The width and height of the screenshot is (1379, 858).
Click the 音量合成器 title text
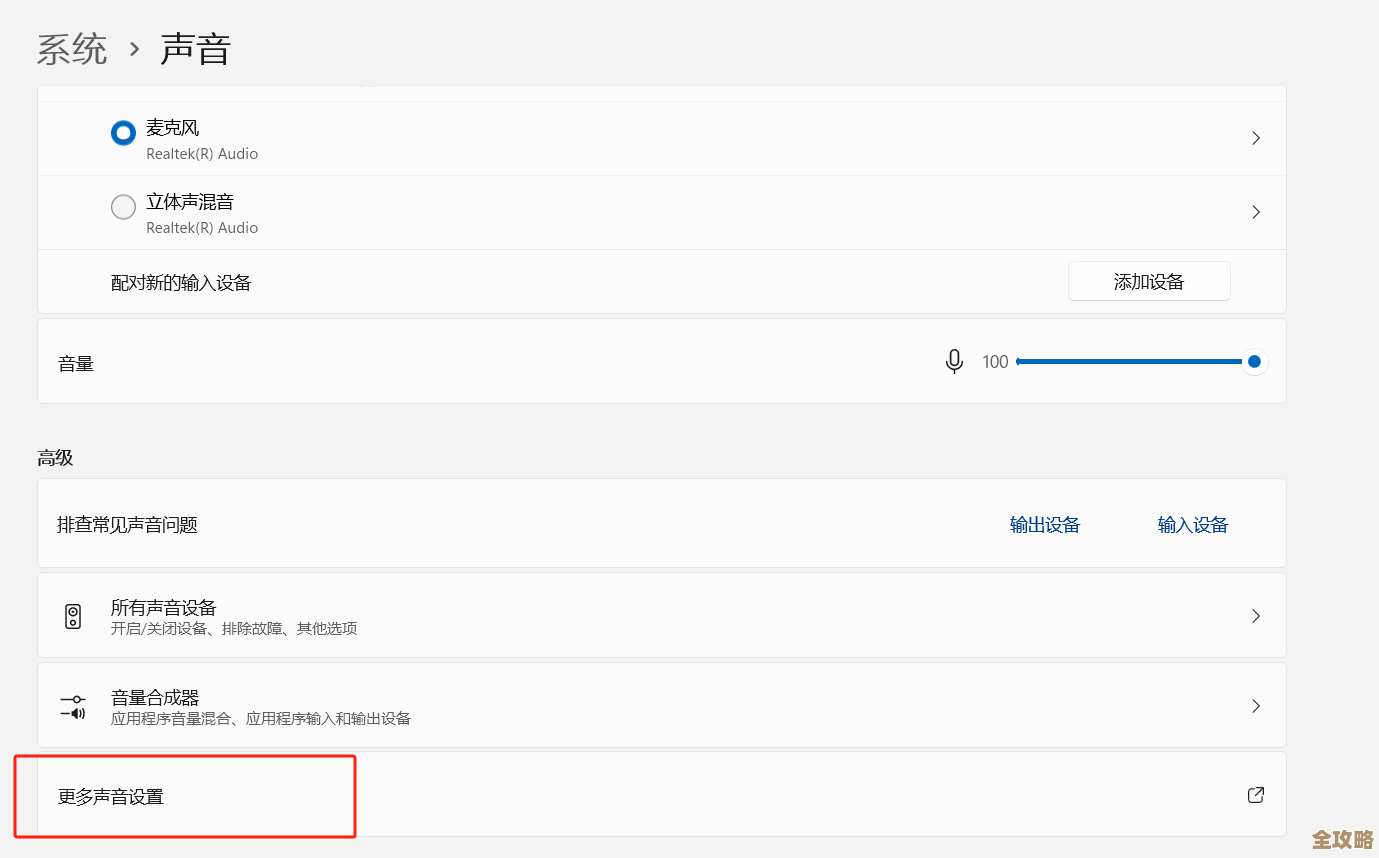coord(155,697)
